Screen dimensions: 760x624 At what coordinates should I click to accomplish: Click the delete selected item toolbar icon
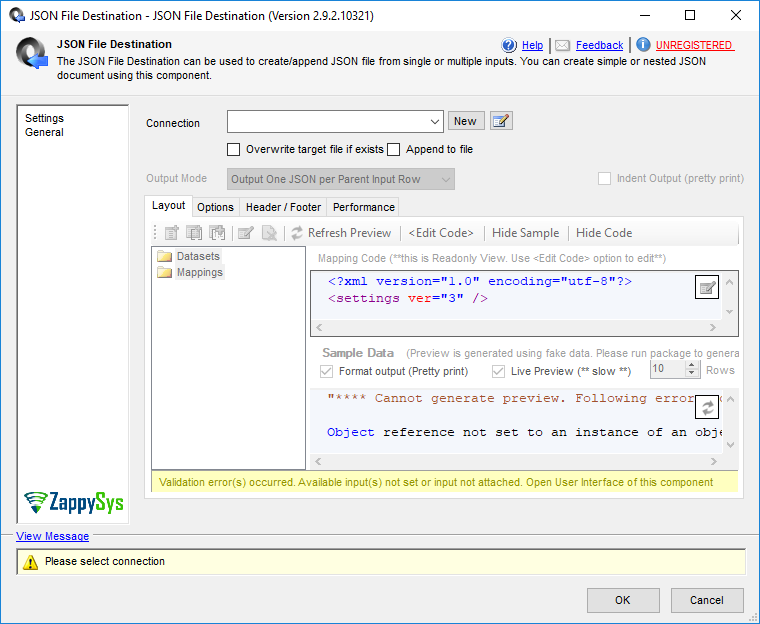[269, 233]
